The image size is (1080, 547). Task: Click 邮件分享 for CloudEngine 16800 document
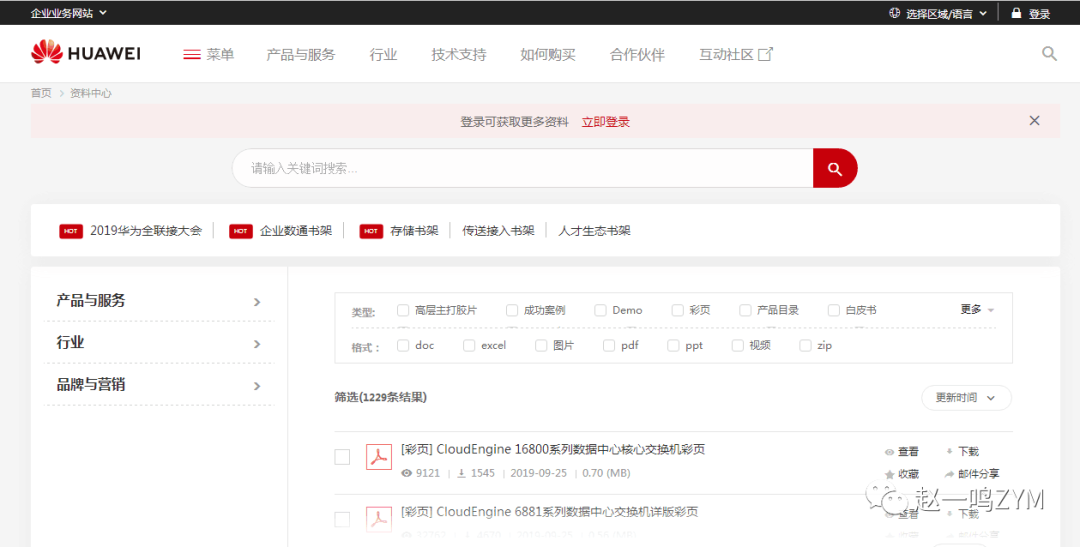click(972, 474)
